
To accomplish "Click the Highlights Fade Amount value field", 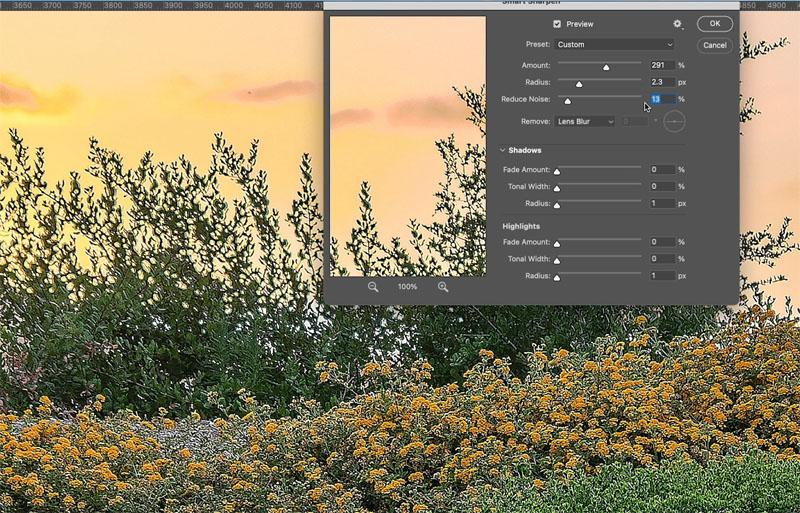I will pos(662,242).
